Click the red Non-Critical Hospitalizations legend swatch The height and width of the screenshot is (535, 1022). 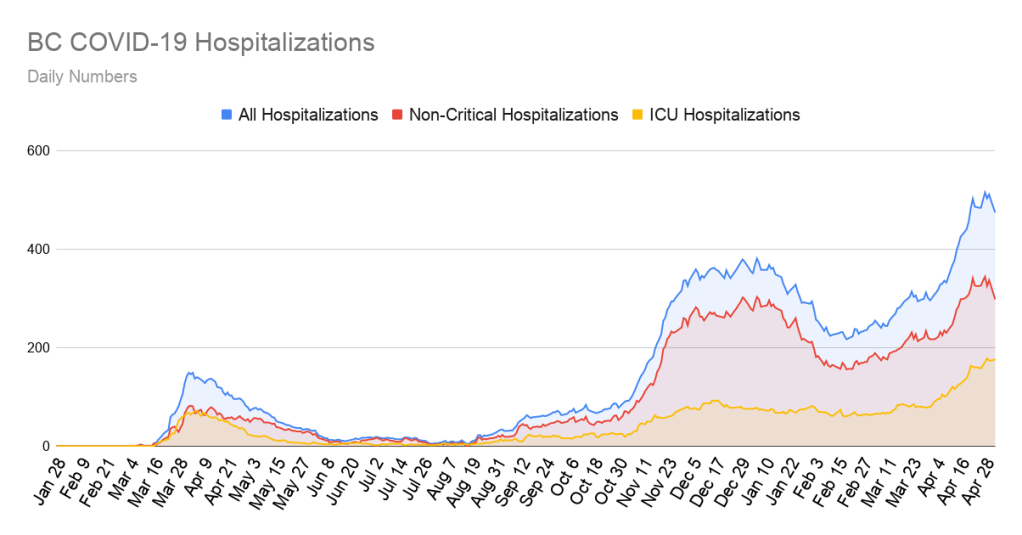coord(397,115)
